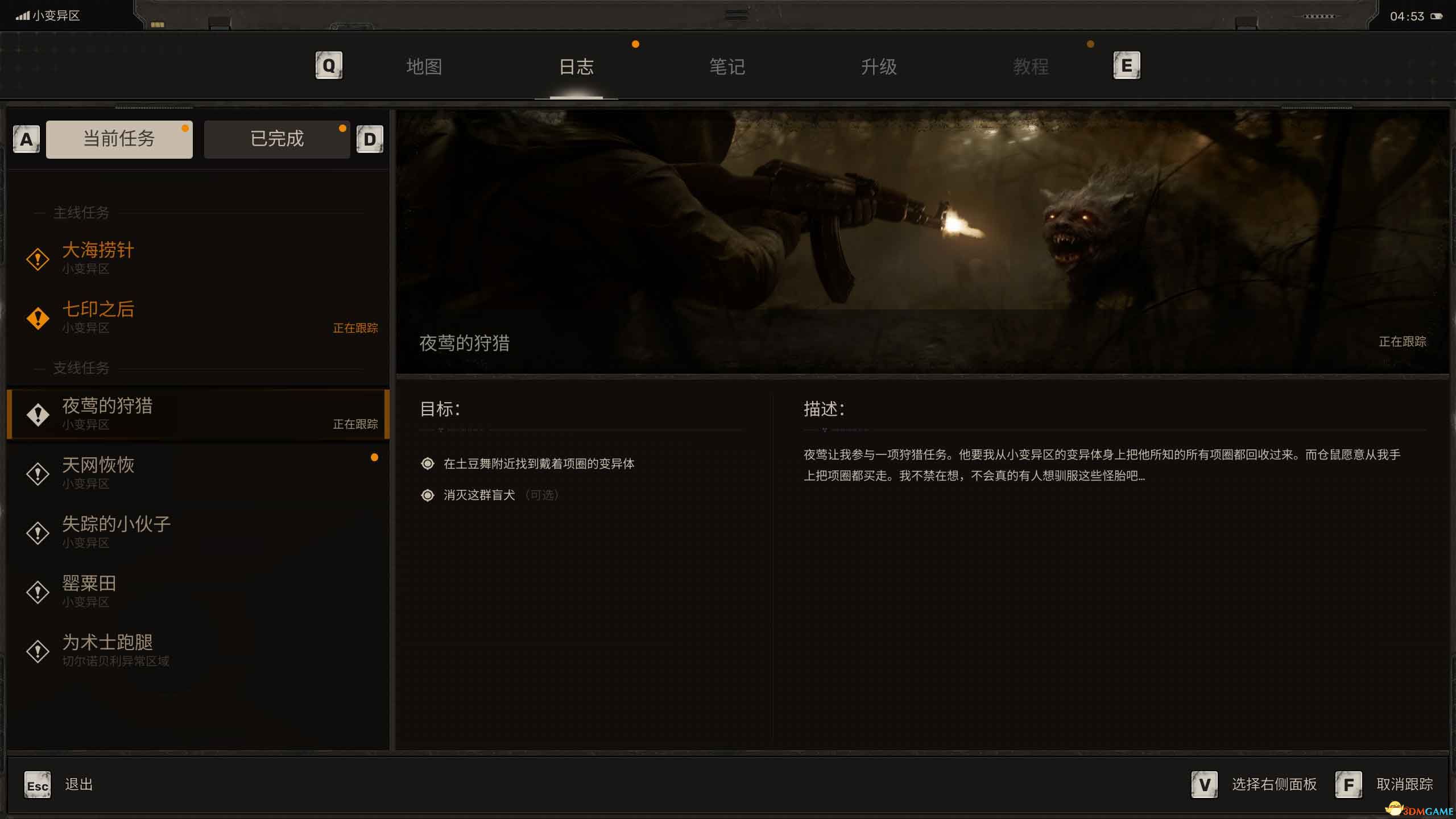The image size is (1456, 819).
Task: Click 取消跟踪 to untrack the quest
Action: (x=1404, y=785)
